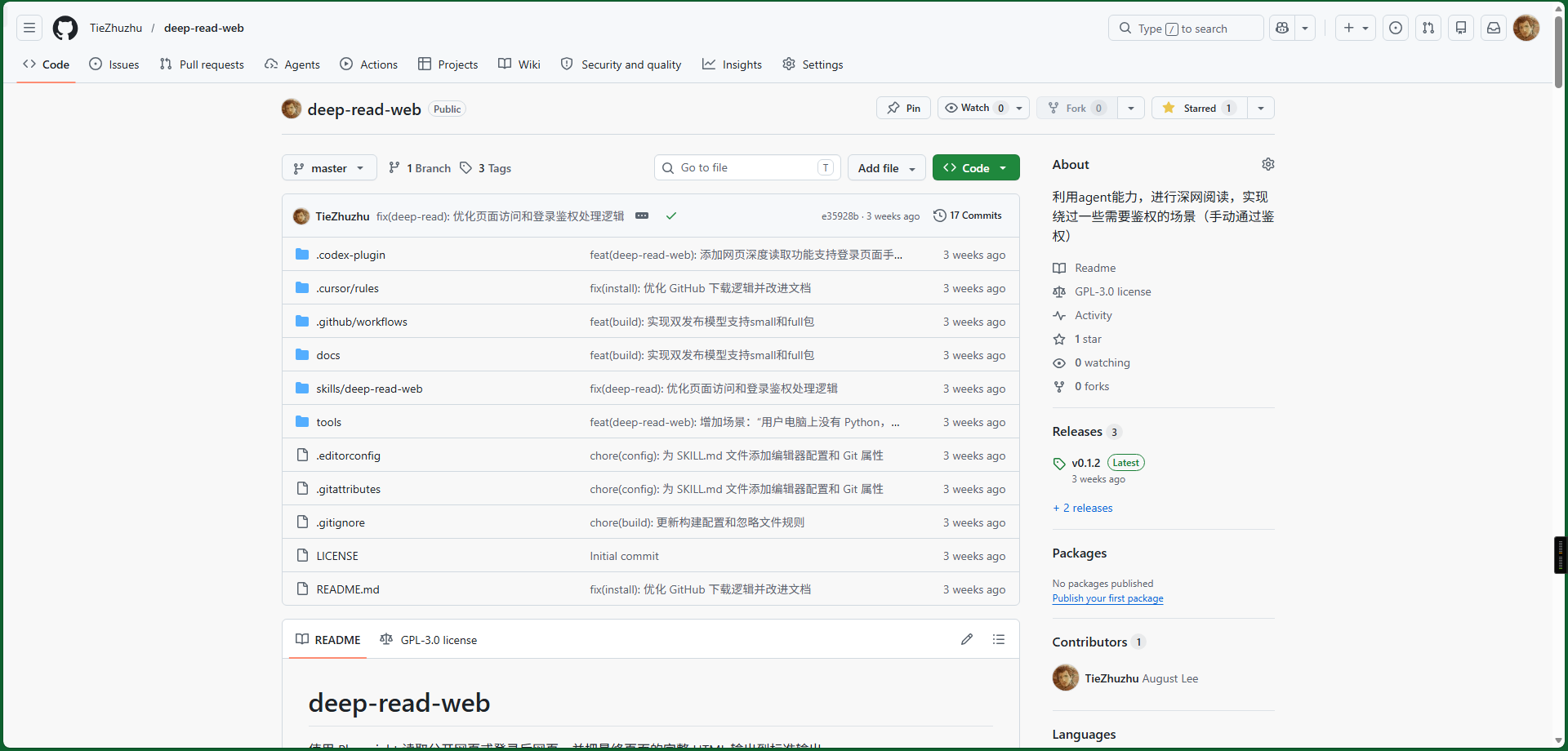Viewport: 1568px width, 751px height.
Task: Expand star lists dropdown arrow
Action: point(1261,108)
